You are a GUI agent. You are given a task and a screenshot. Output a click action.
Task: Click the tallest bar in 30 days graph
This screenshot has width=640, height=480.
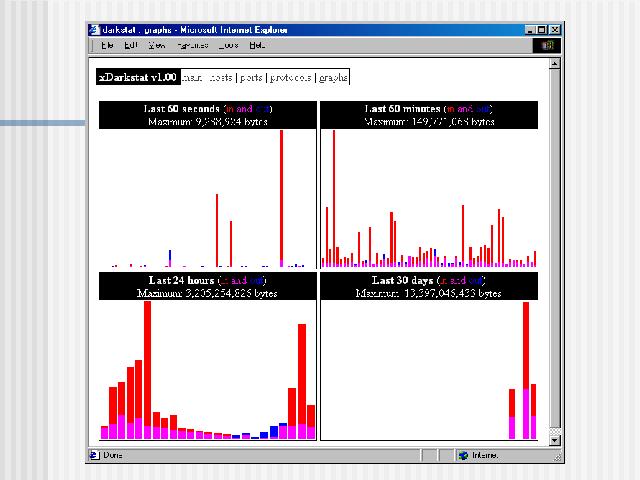526,371
